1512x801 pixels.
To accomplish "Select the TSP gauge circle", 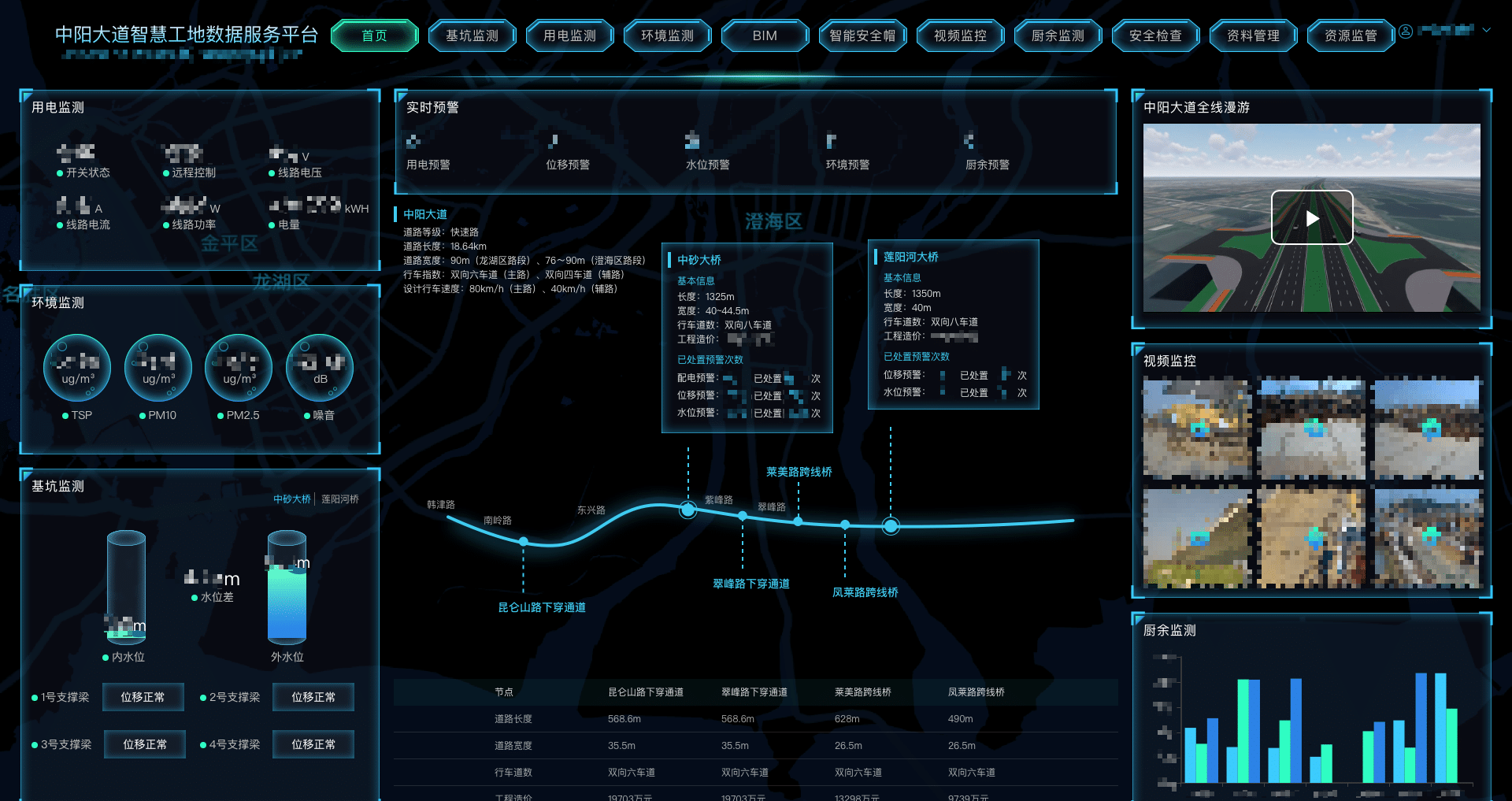I will pos(77,368).
